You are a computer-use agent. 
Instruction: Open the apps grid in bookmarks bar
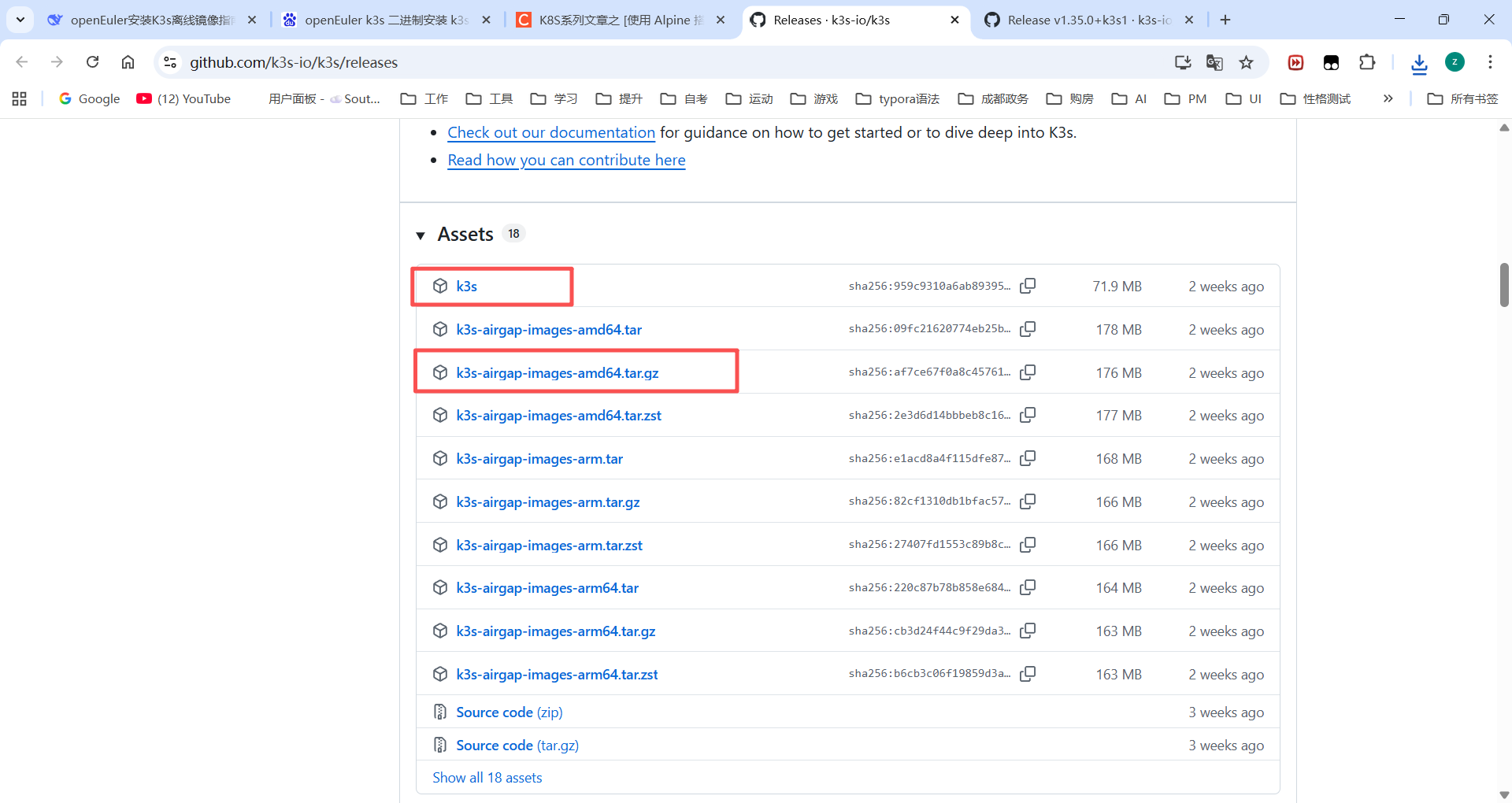pyautogui.click(x=20, y=98)
